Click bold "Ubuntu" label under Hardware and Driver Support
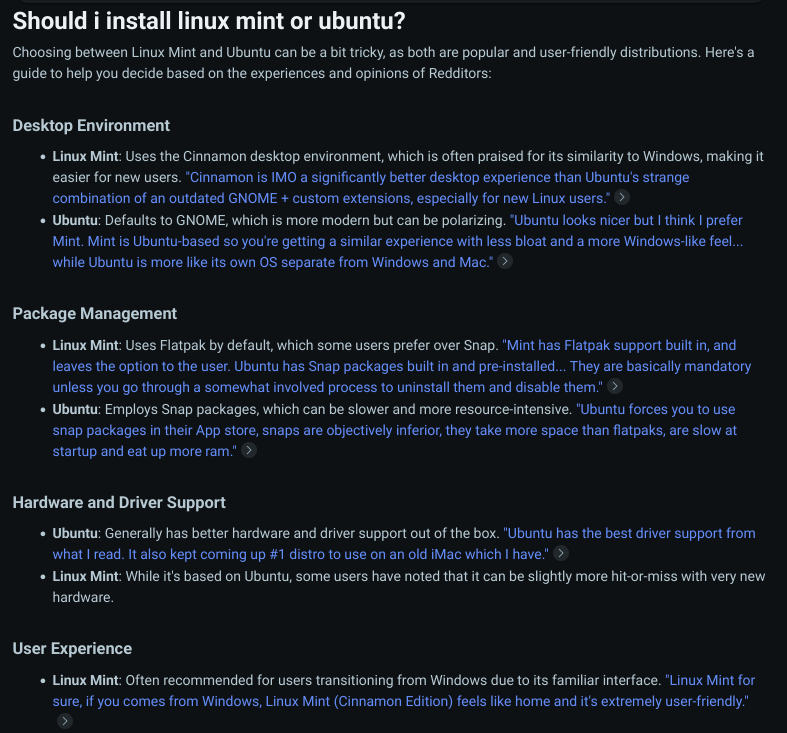787x733 pixels. point(75,533)
